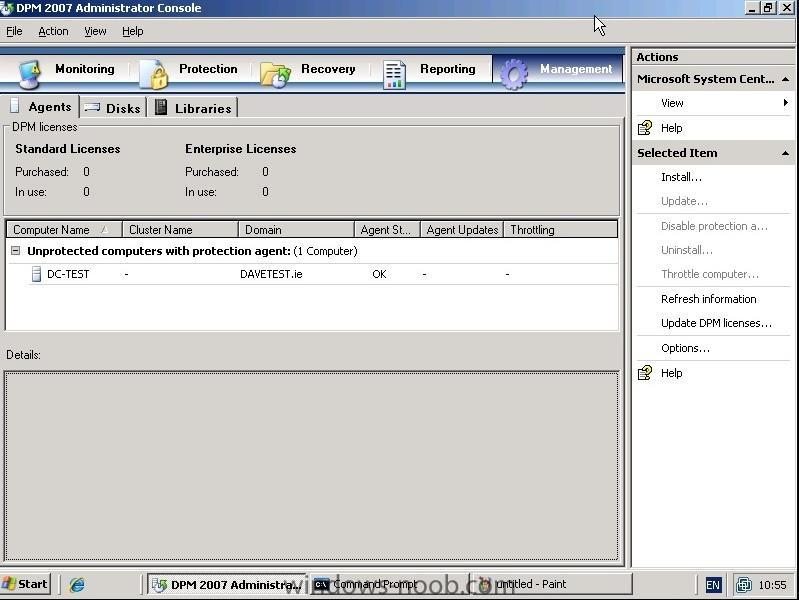Click the 10:55 clock in the system tray

(x=772, y=585)
